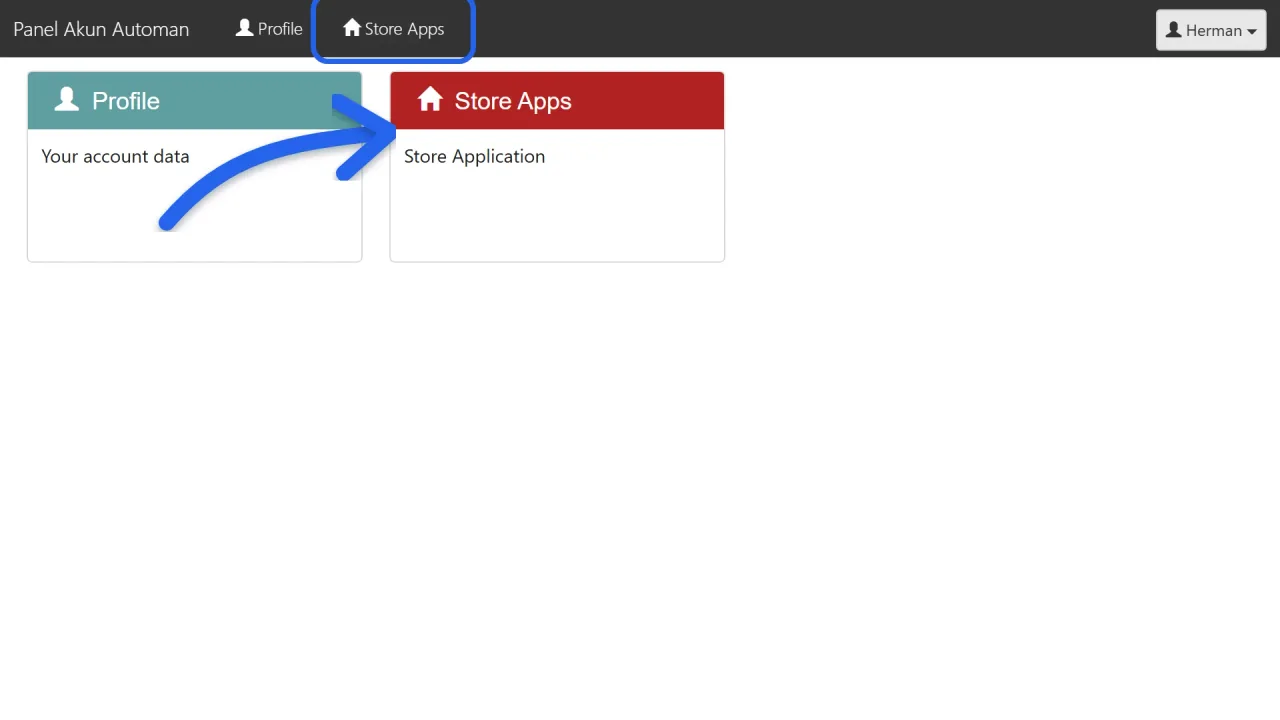Click the home icon in the navbar
Image resolution: width=1280 pixels, height=720 pixels.
click(x=352, y=28)
